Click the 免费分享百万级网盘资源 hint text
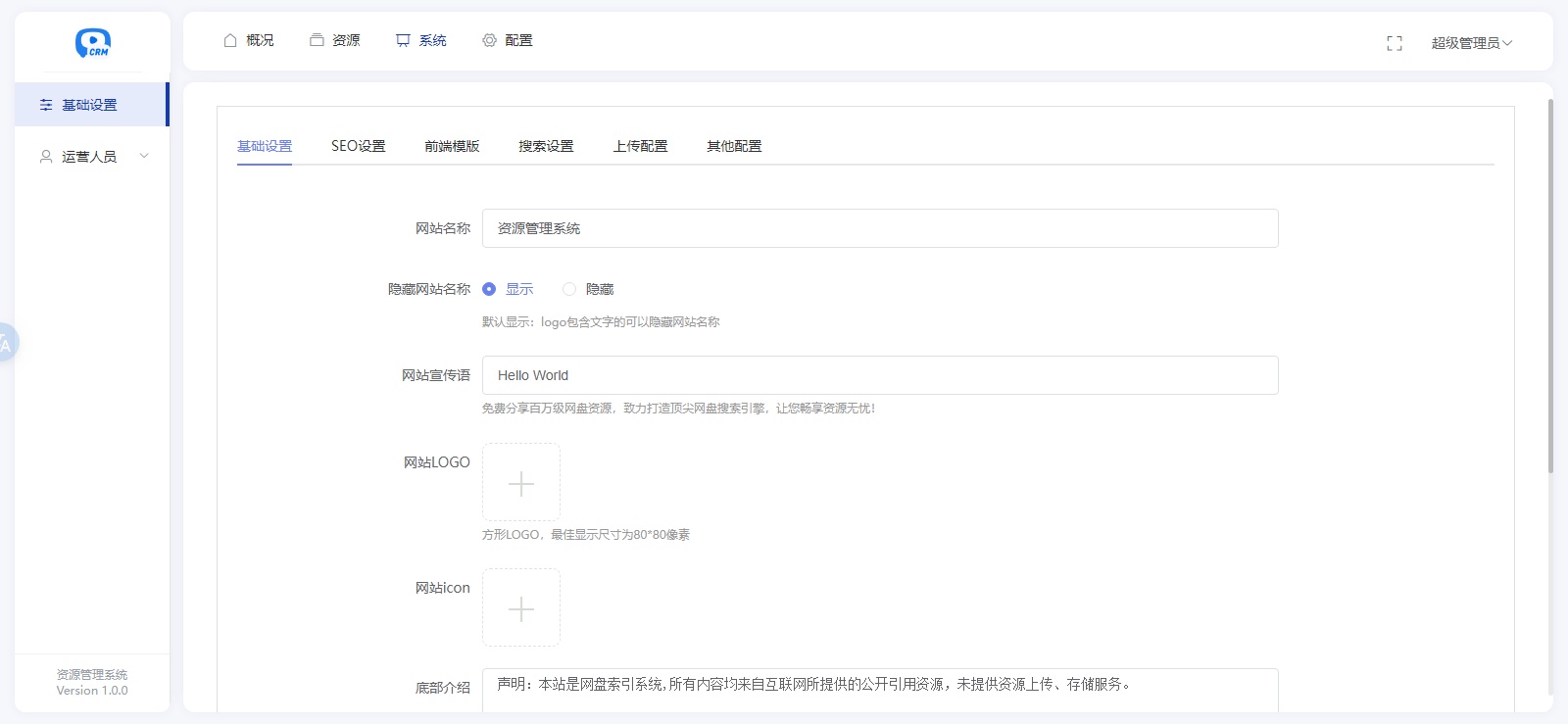1568x724 pixels. [678, 409]
